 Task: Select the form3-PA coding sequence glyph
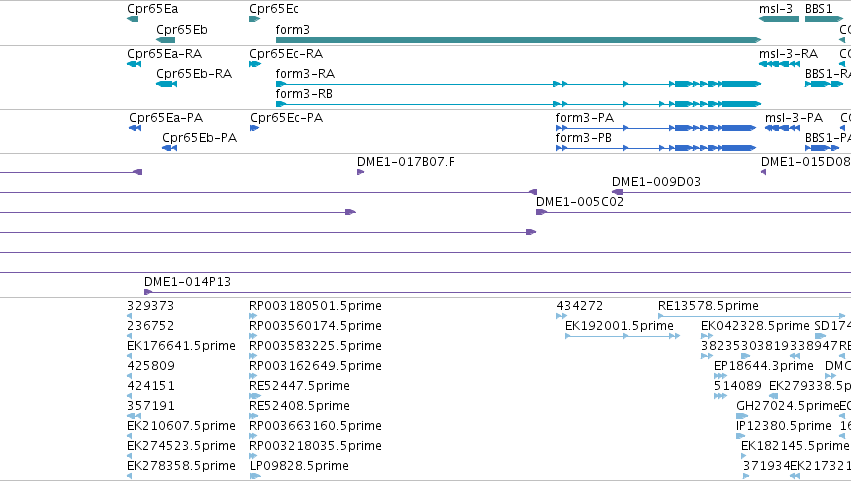click(656, 128)
